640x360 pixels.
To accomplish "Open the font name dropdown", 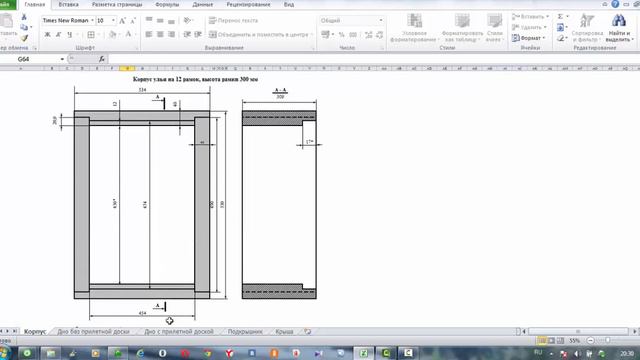I will (92, 20).
